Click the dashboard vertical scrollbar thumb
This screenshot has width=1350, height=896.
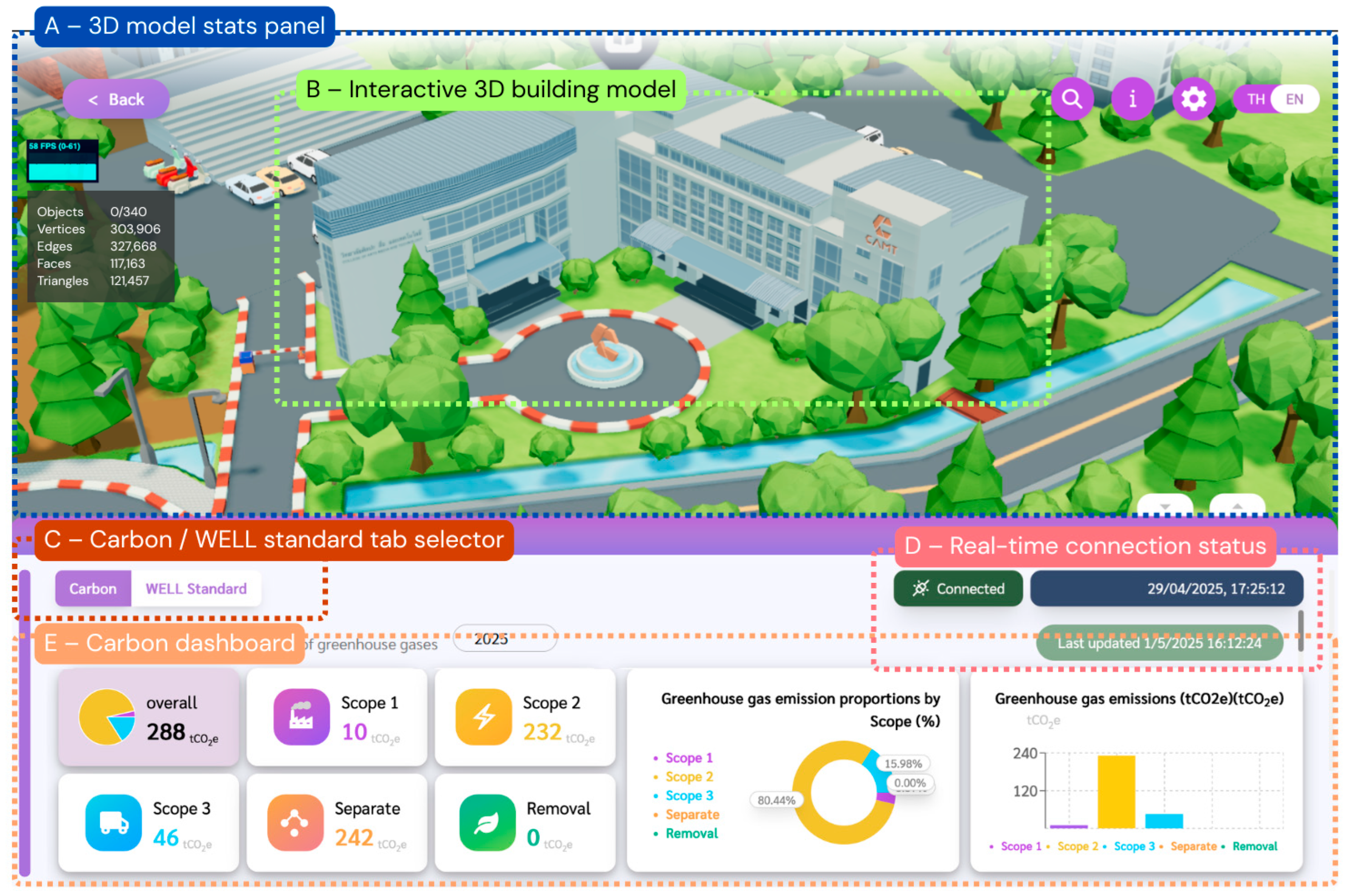pyautogui.click(x=1301, y=630)
